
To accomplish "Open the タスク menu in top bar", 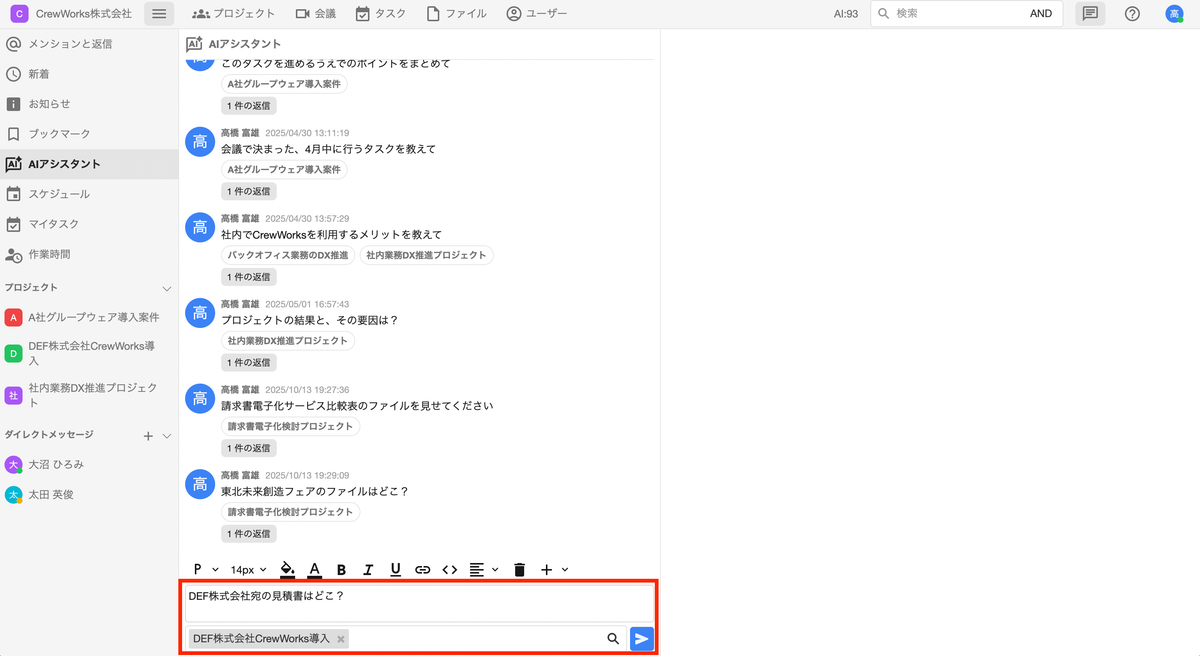I will coord(381,14).
